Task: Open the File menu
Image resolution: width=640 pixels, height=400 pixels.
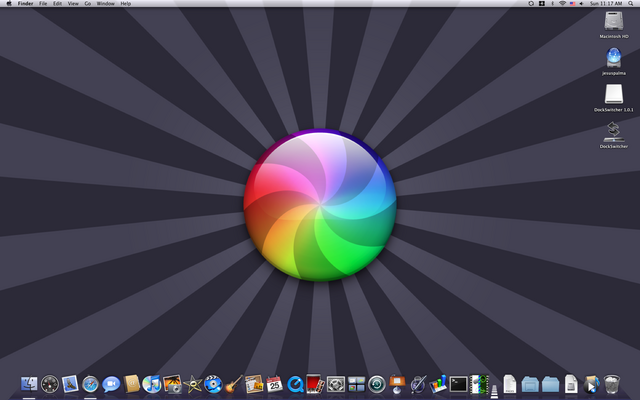Action: click(x=43, y=3)
